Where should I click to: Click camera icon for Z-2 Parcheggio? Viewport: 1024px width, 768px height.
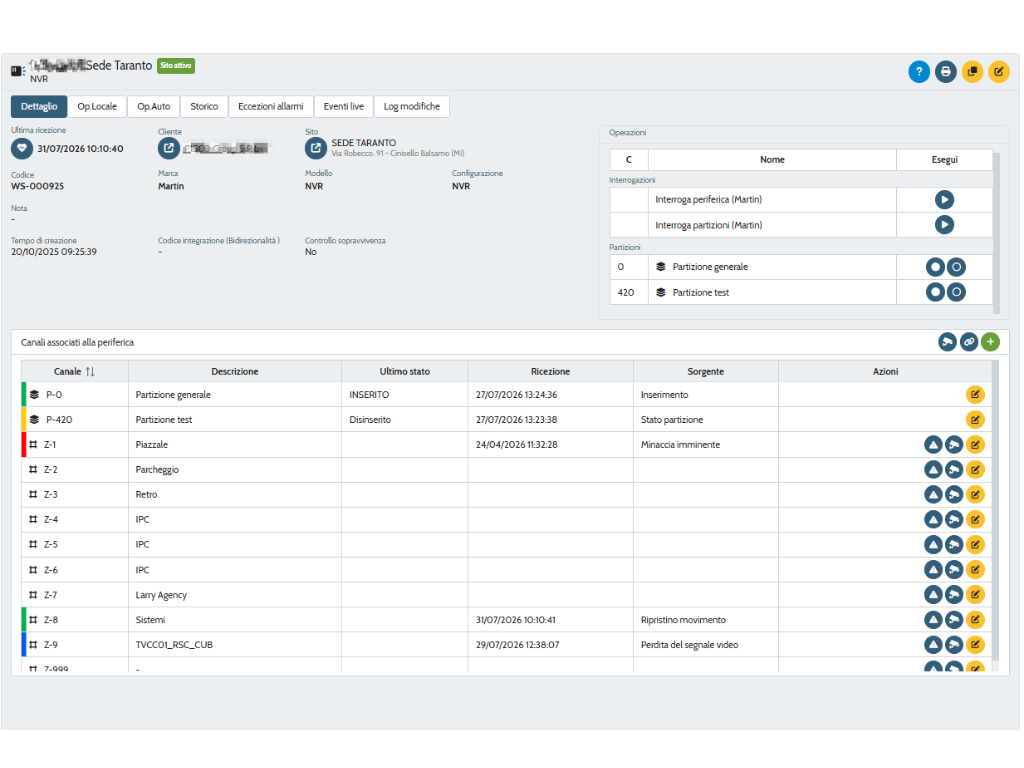click(x=954, y=470)
